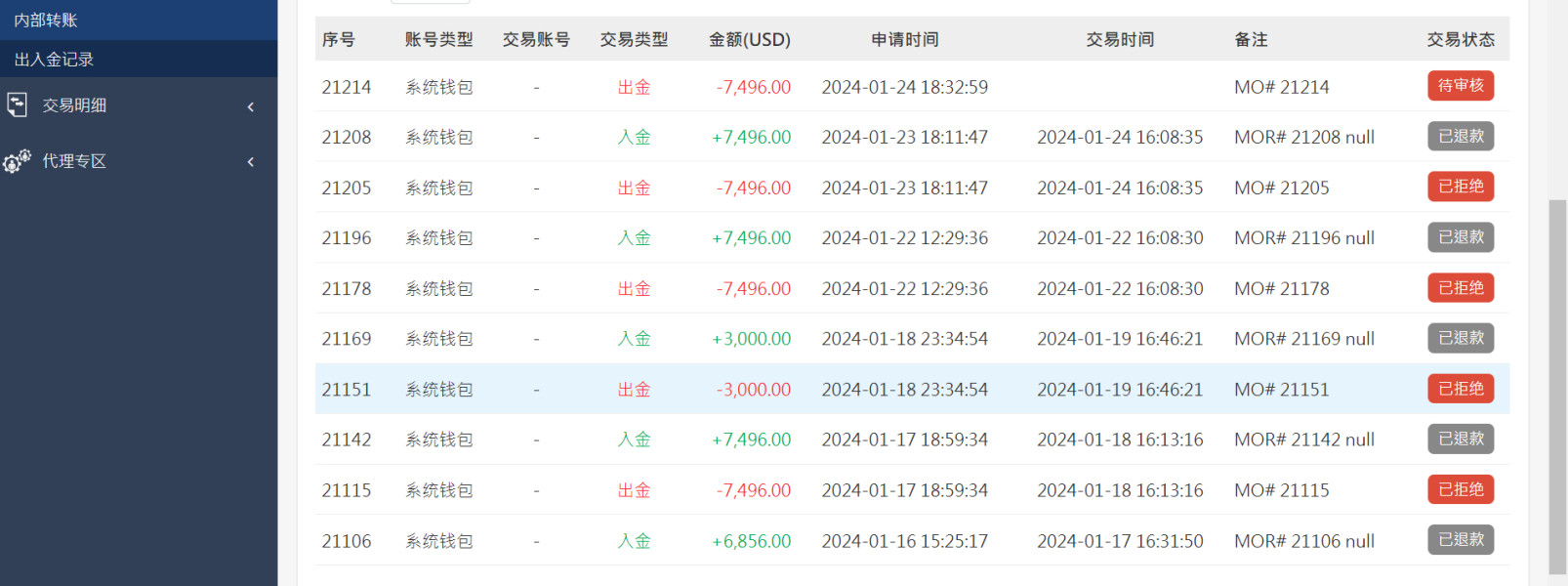Image resolution: width=1568 pixels, height=586 pixels.
Task: Click transaction time 2024-01-17 16:31:50
Action: pyautogui.click(x=1120, y=541)
